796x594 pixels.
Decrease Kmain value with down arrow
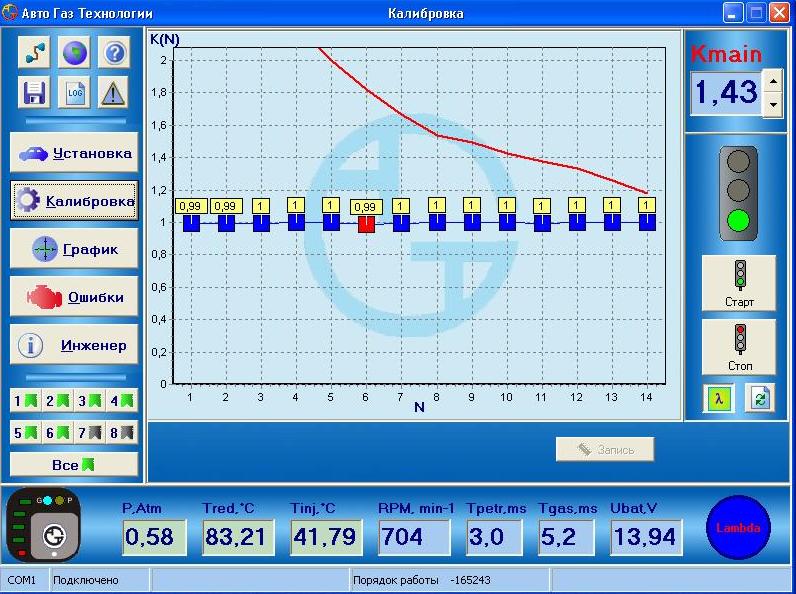[772, 104]
